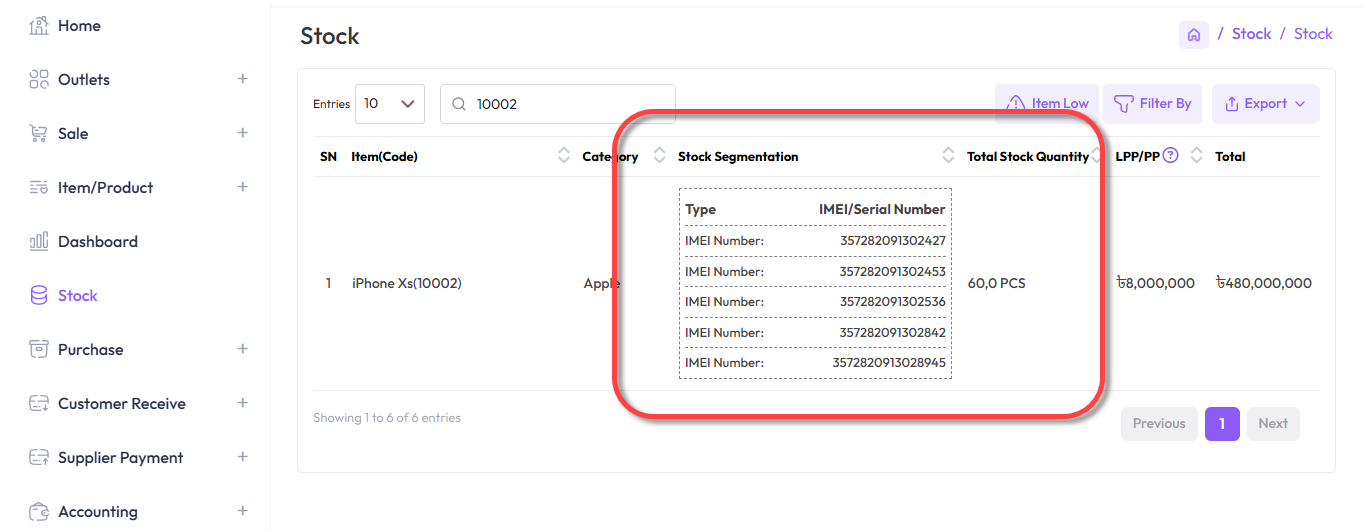The height and width of the screenshot is (530, 1363).
Task: Open the Customer Receive menu item
Action: 121,404
